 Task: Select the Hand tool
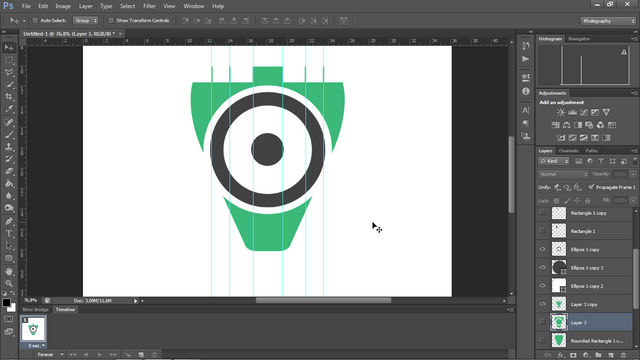coord(9,271)
